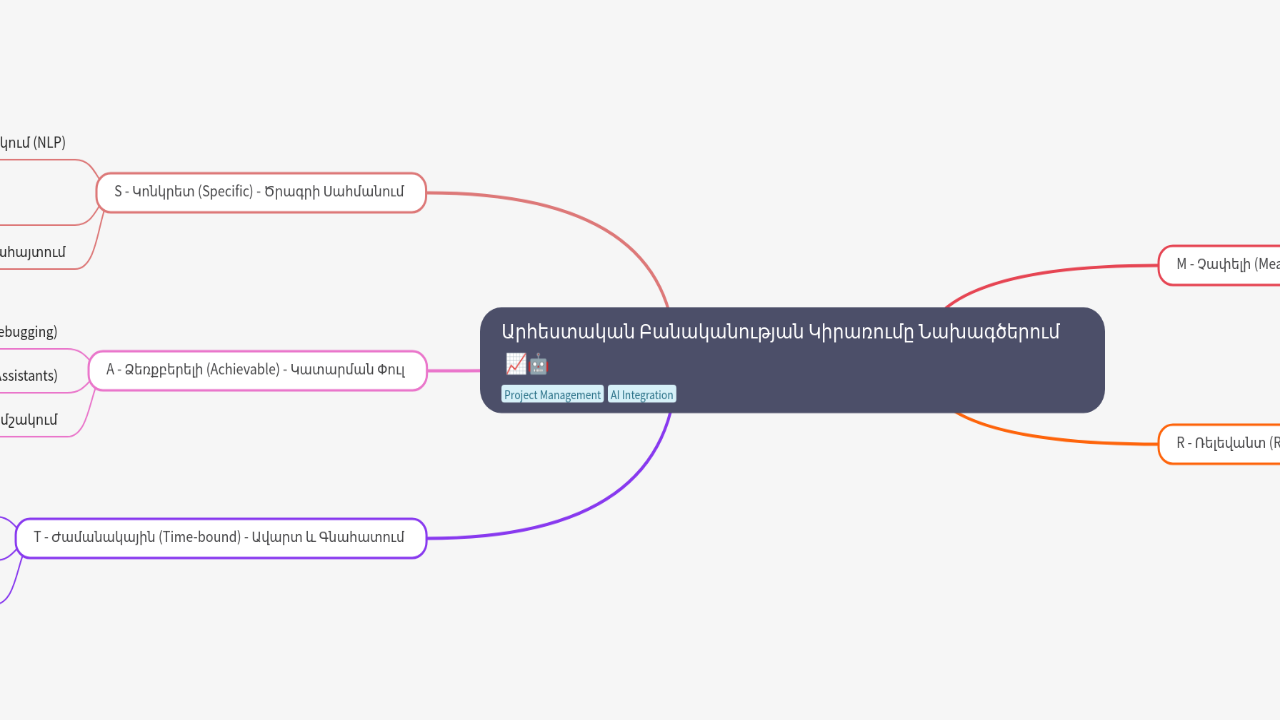Click the child node ending with 'ebugging)'

[28, 332]
